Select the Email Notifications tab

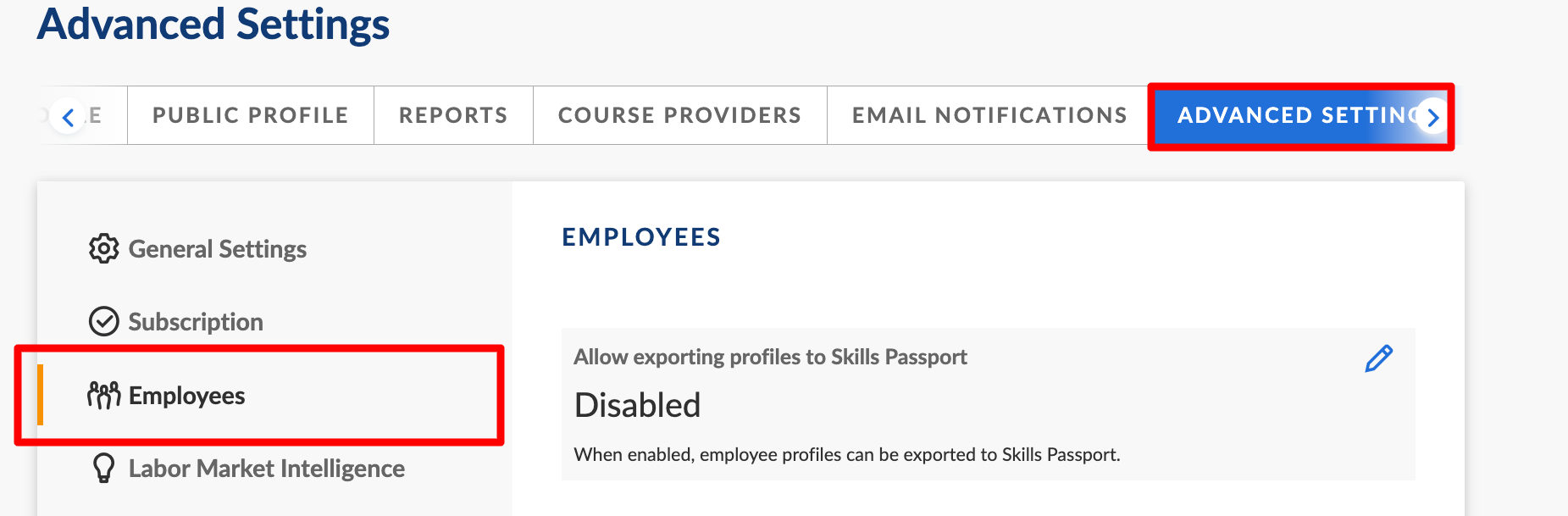[989, 115]
